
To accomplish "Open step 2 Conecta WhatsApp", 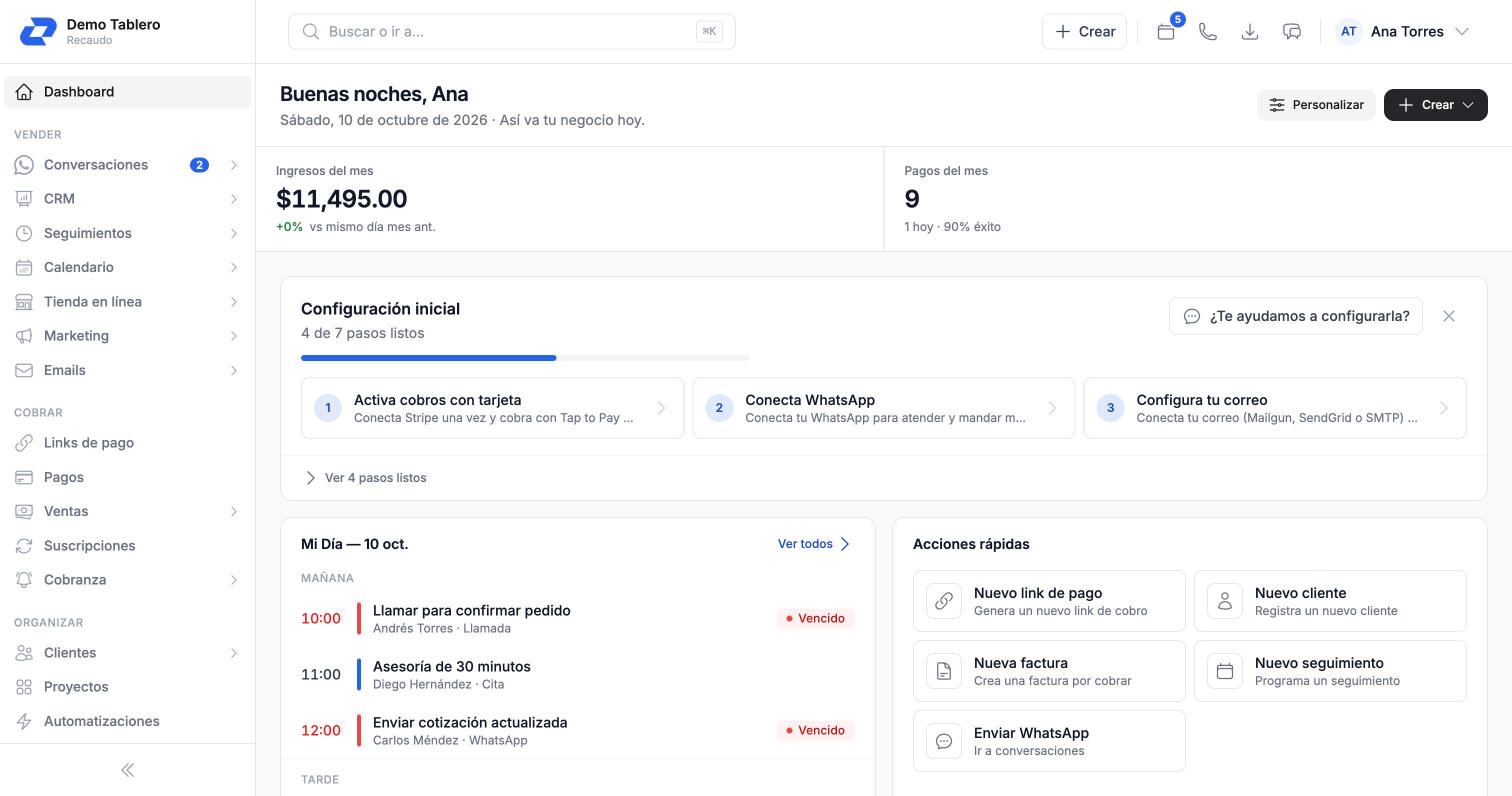I will (883, 408).
